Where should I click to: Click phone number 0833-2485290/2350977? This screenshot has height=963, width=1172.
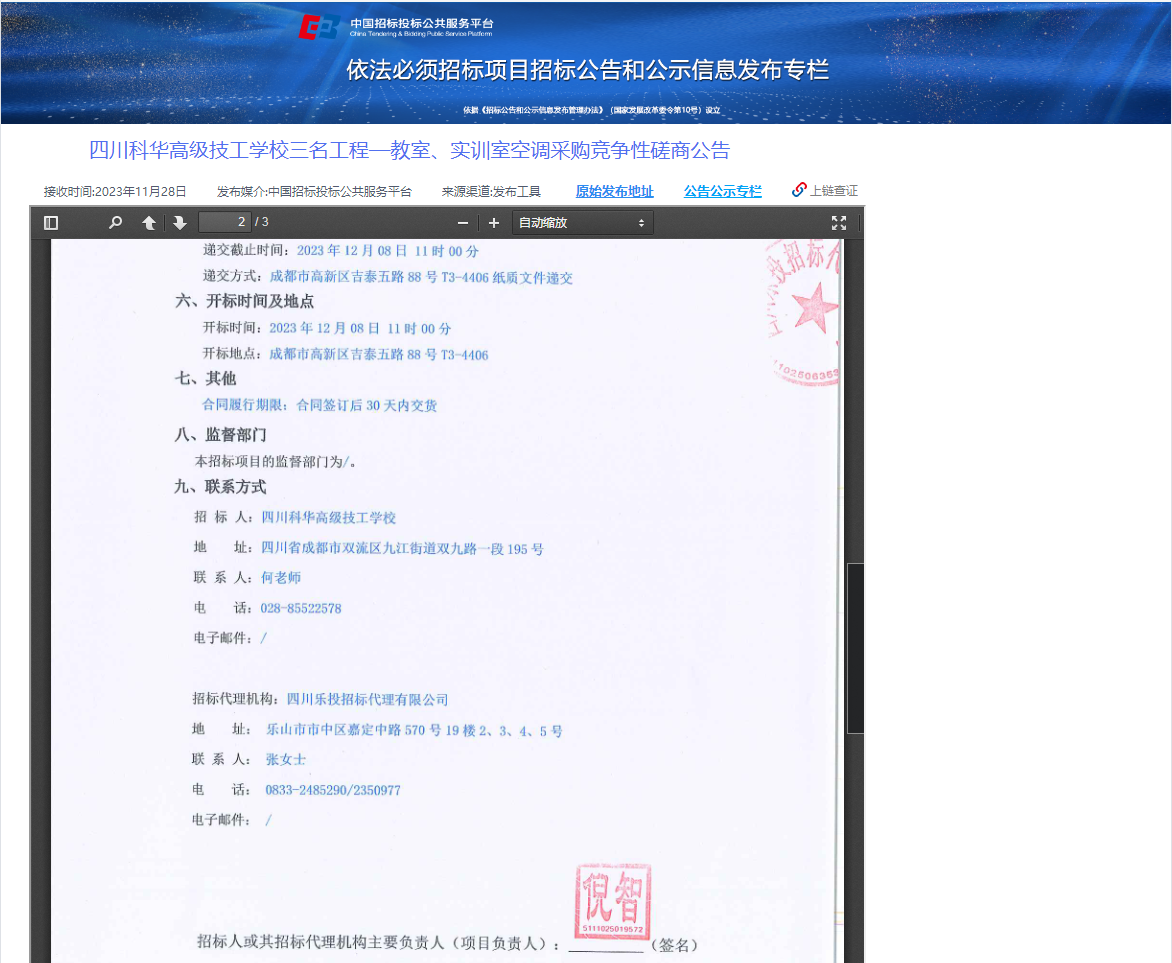(333, 790)
